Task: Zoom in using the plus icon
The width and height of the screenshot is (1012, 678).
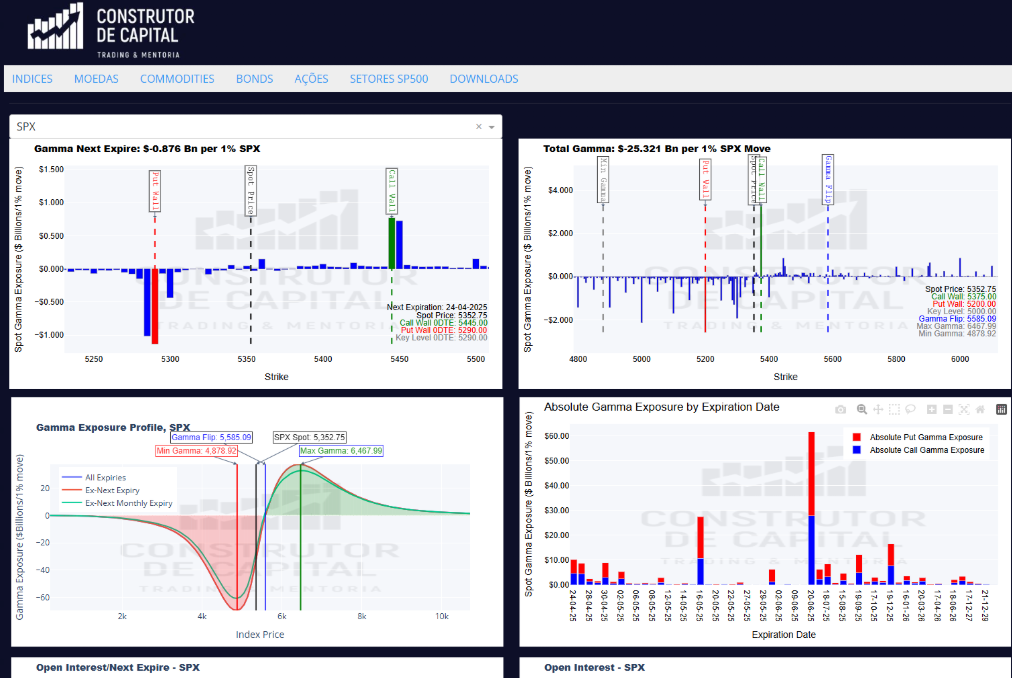Action: click(932, 409)
